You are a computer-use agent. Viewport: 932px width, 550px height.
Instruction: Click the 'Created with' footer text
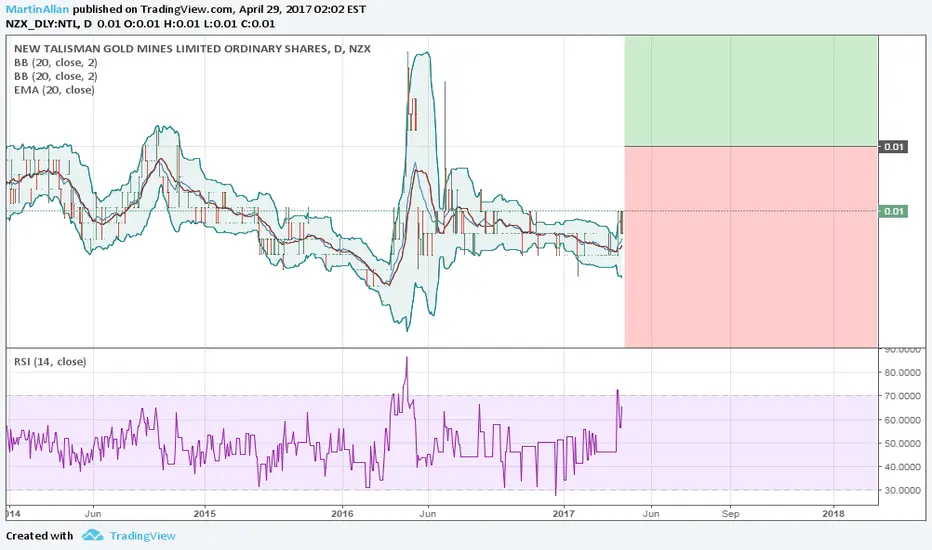(39, 536)
